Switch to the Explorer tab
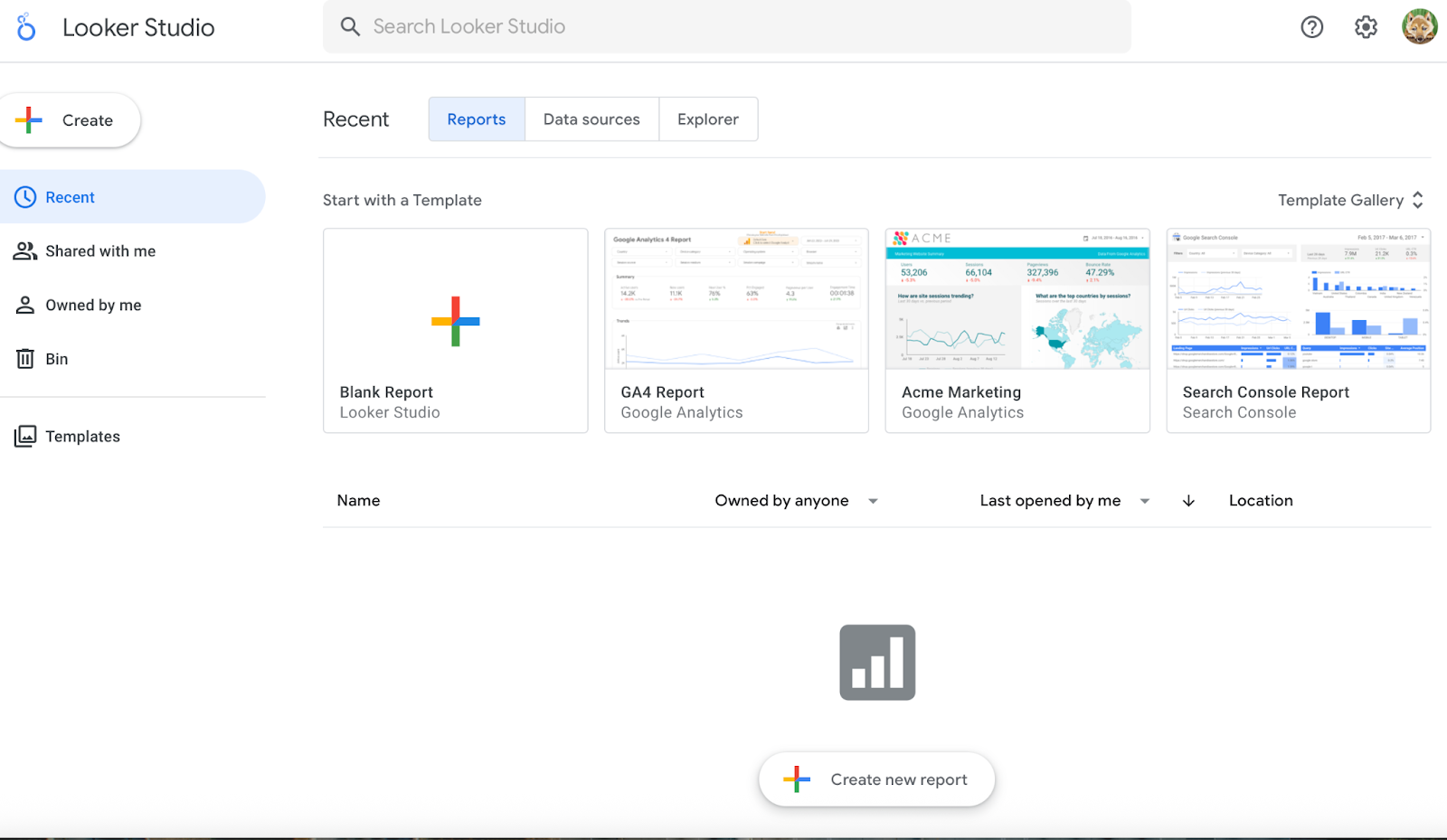The height and width of the screenshot is (840, 1447). 708,119
